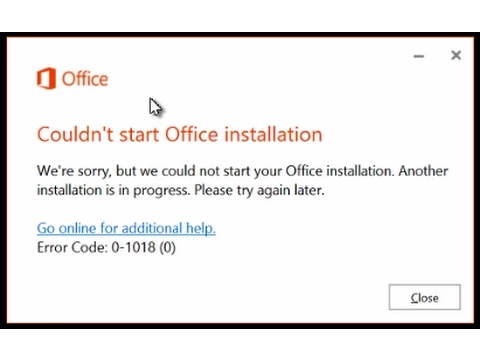The height and width of the screenshot is (360, 480).
Task: Click the word Couldn't in the heading
Action: 75,134
